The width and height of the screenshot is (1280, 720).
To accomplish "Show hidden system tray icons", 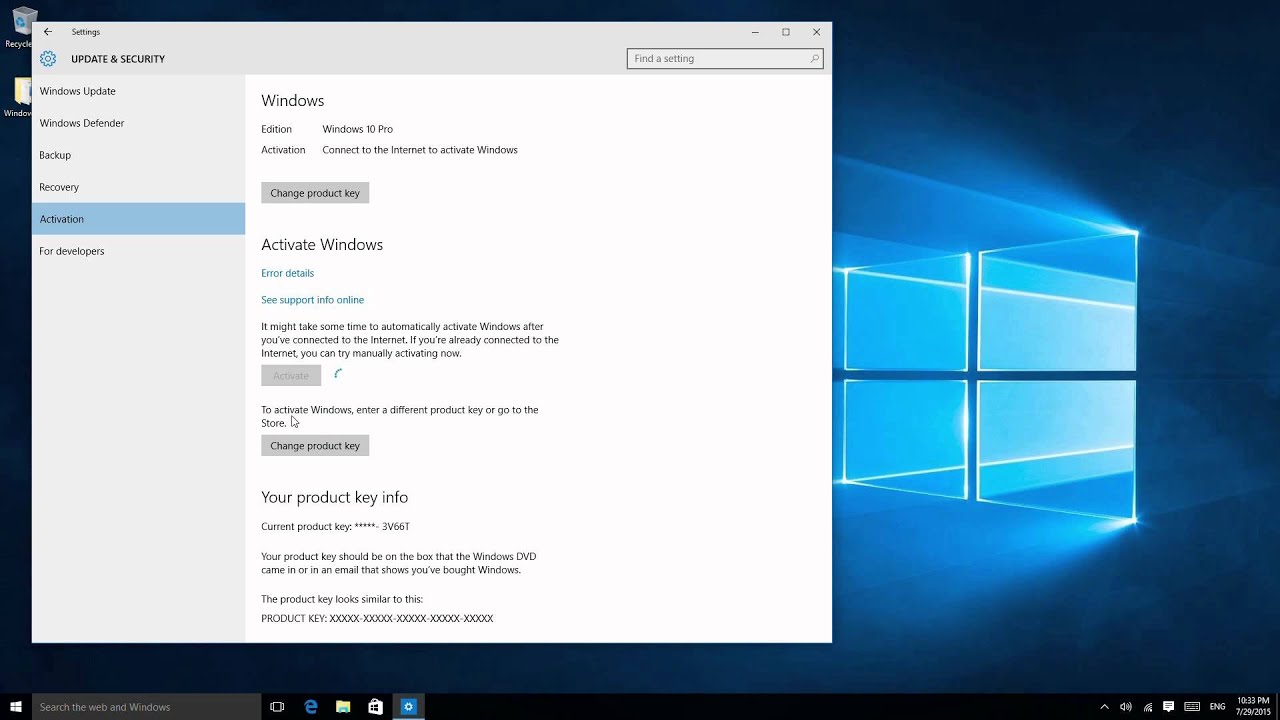I will 1104,707.
